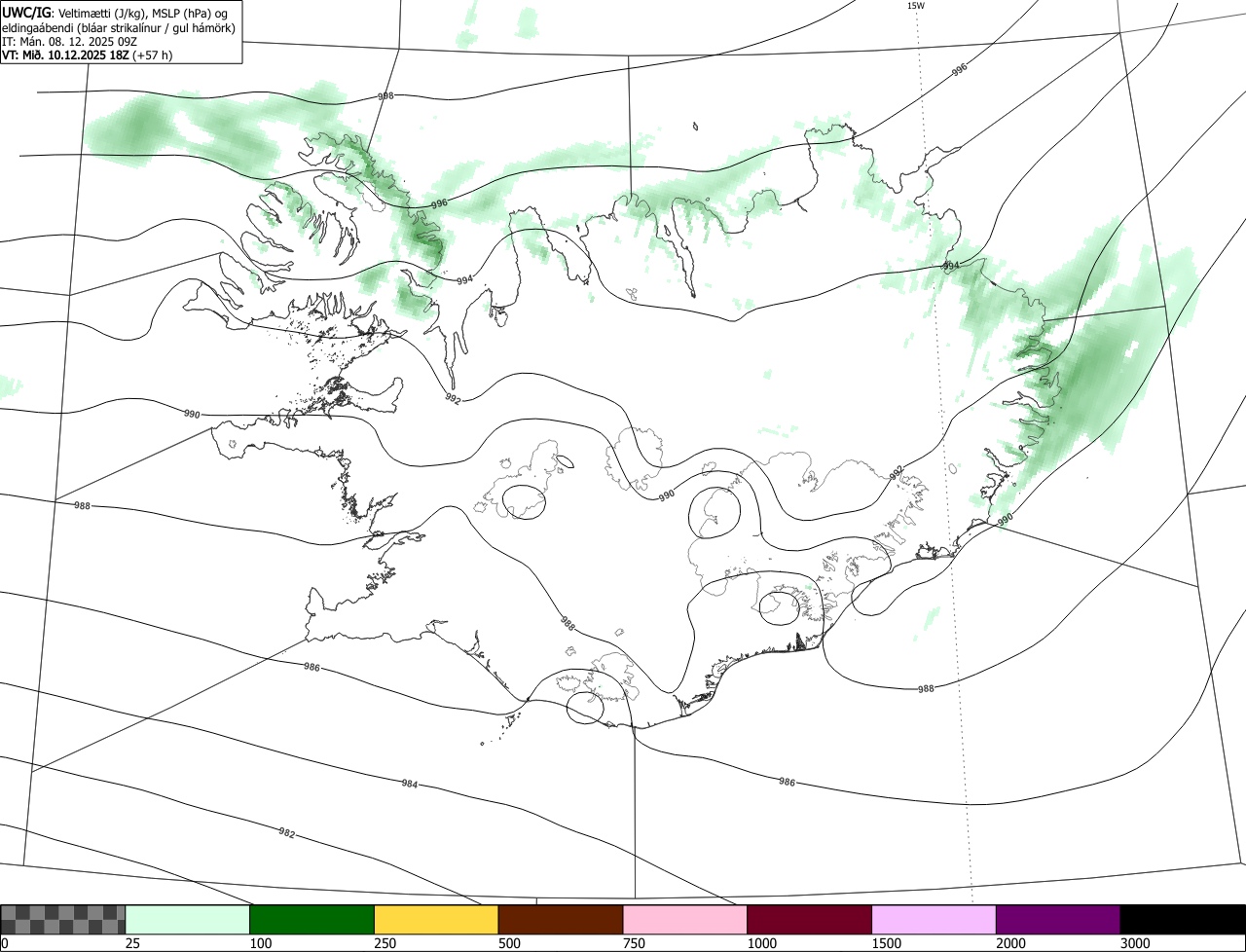This screenshot has height=952, width=1246.
Task: Pick the maroon 1000–1500 legend swatch
Action: click(810, 920)
